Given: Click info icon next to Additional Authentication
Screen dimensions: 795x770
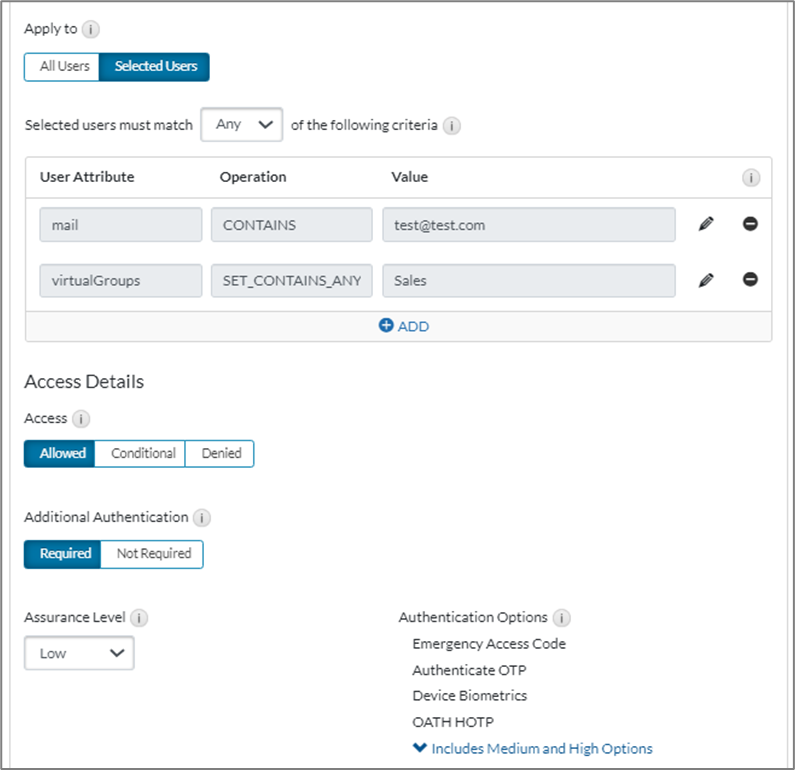Looking at the screenshot, I should [x=202, y=518].
